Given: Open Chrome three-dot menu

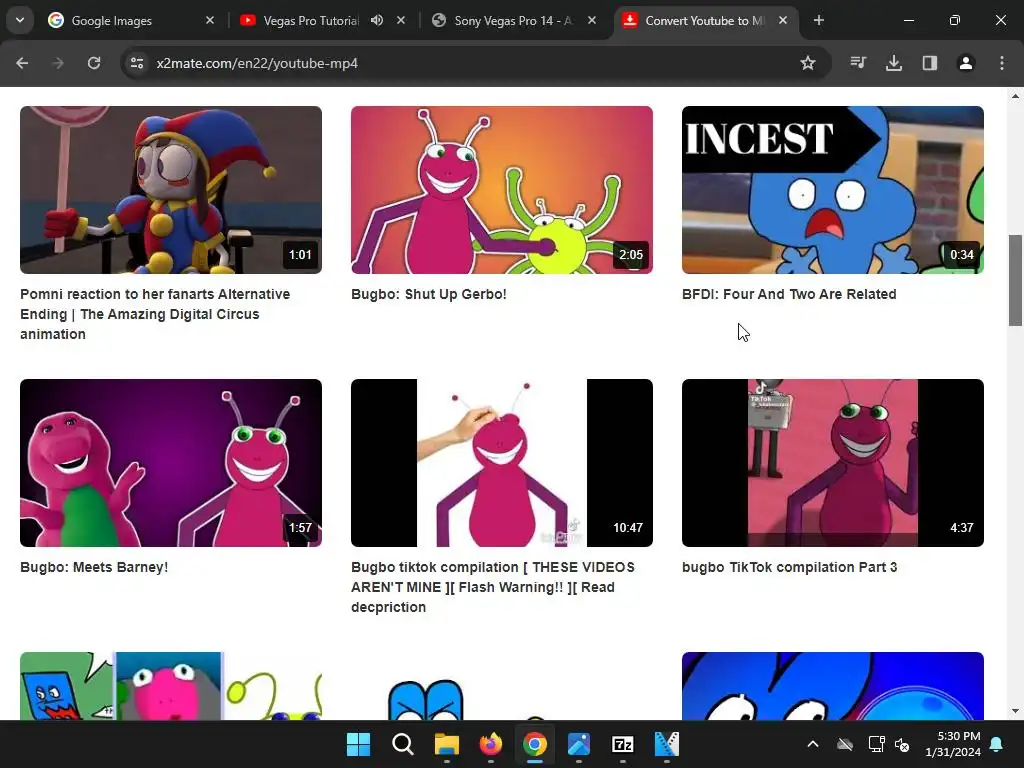Looking at the screenshot, I should [1002, 63].
